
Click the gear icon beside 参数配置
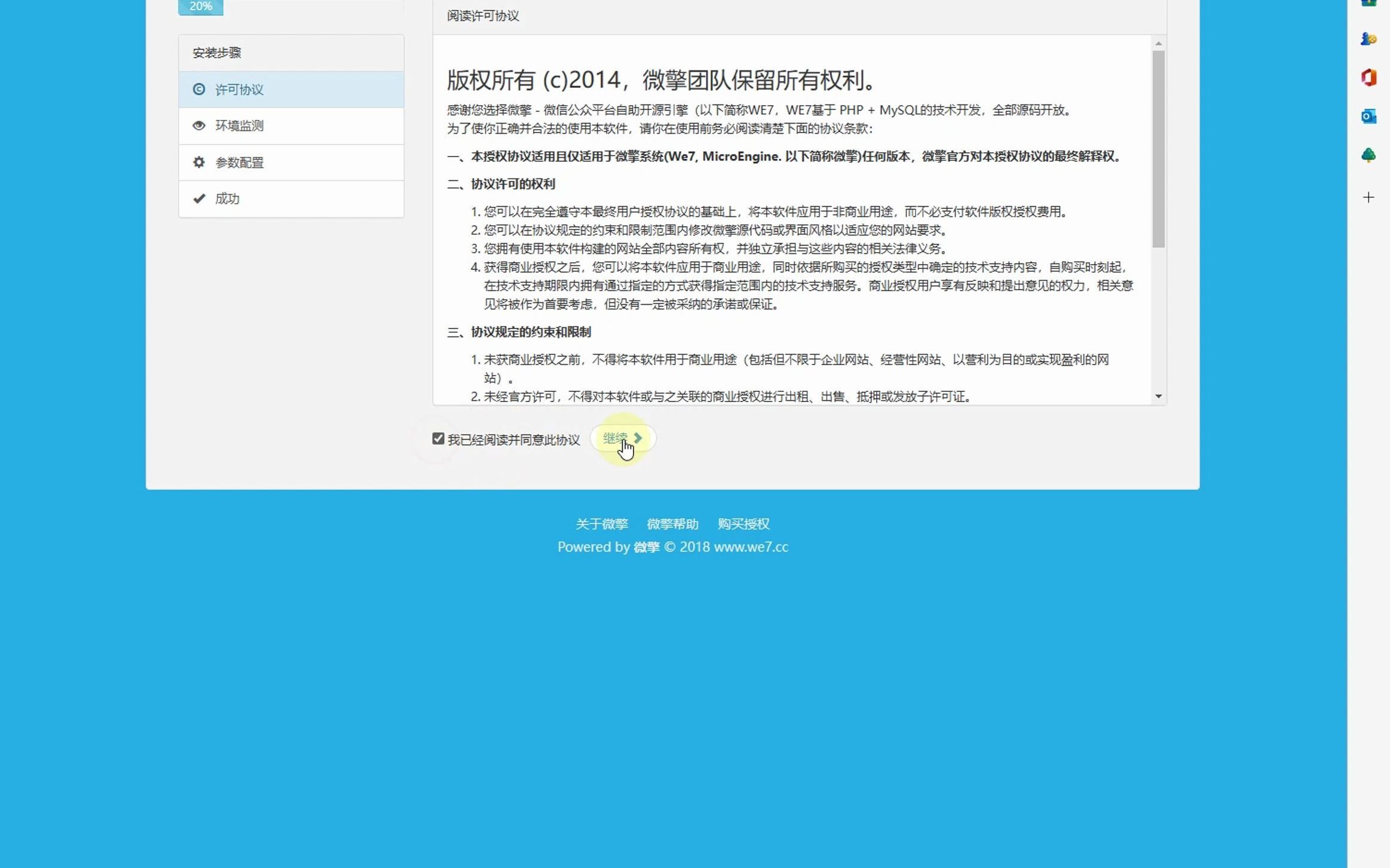click(199, 162)
